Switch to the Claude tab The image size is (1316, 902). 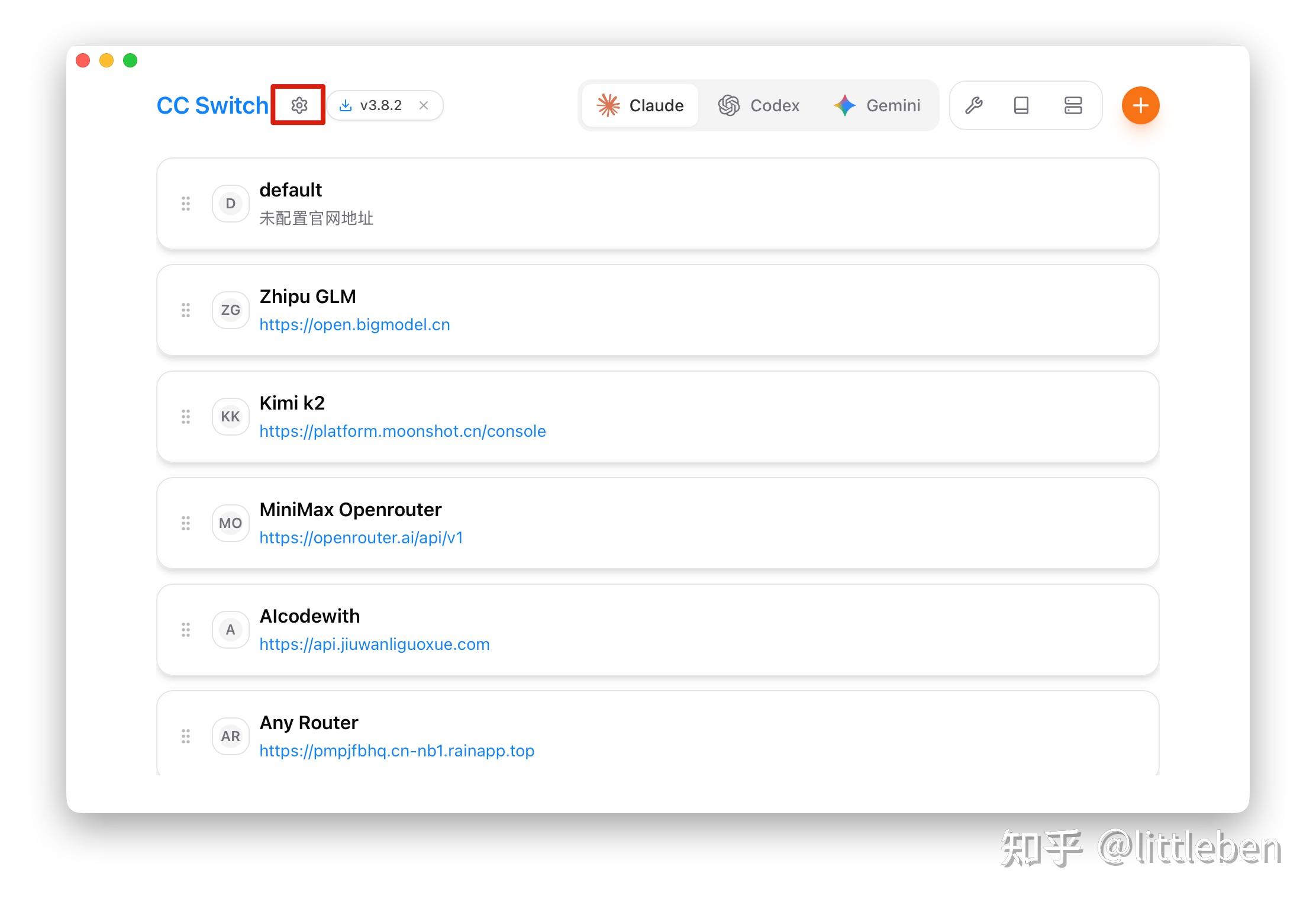pyautogui.click(x=640, y=105)
